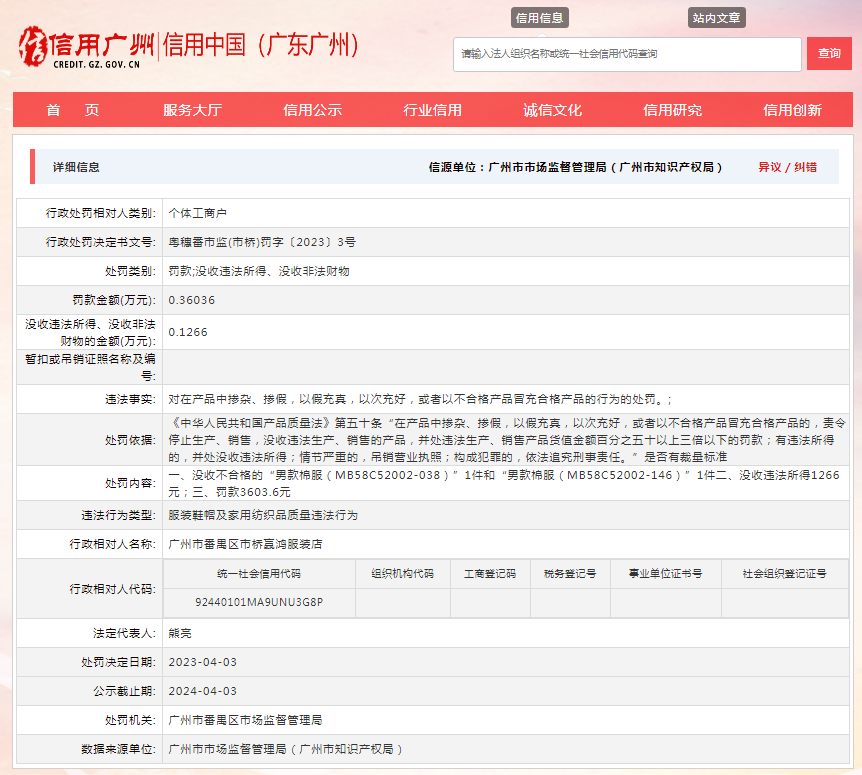The height and width of the screenshot is (775, 862).
Task: Select credit code 92440101MA9UNU3G8P
Action: pyautogui.click(x=259, y=602)
